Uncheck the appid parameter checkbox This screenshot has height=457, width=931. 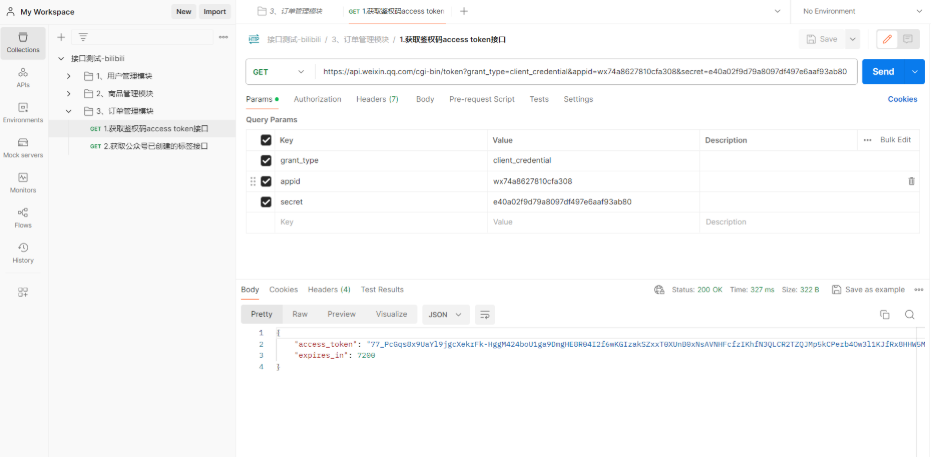[x=266, y=181]
